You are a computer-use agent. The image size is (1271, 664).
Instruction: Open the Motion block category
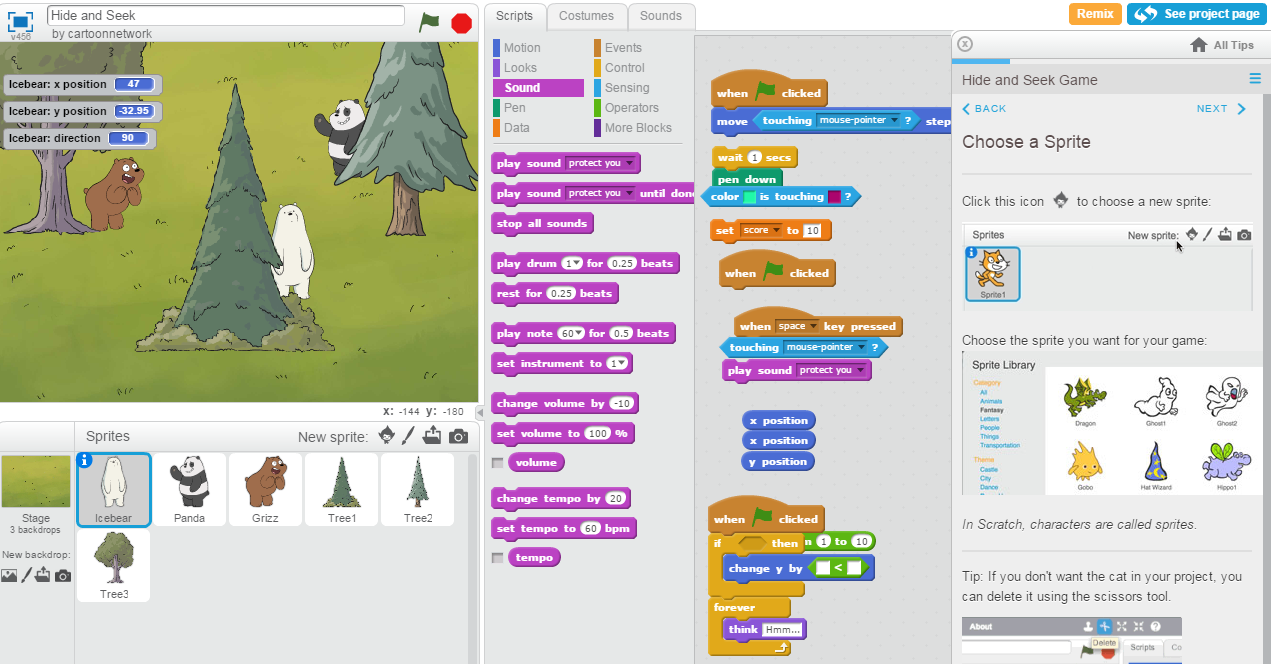coord(521,48)
